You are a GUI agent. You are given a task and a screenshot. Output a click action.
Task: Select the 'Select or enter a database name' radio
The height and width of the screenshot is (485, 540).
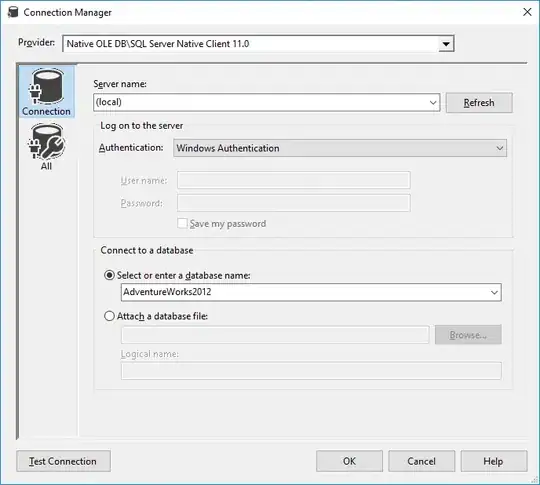[x=109, y=275]
